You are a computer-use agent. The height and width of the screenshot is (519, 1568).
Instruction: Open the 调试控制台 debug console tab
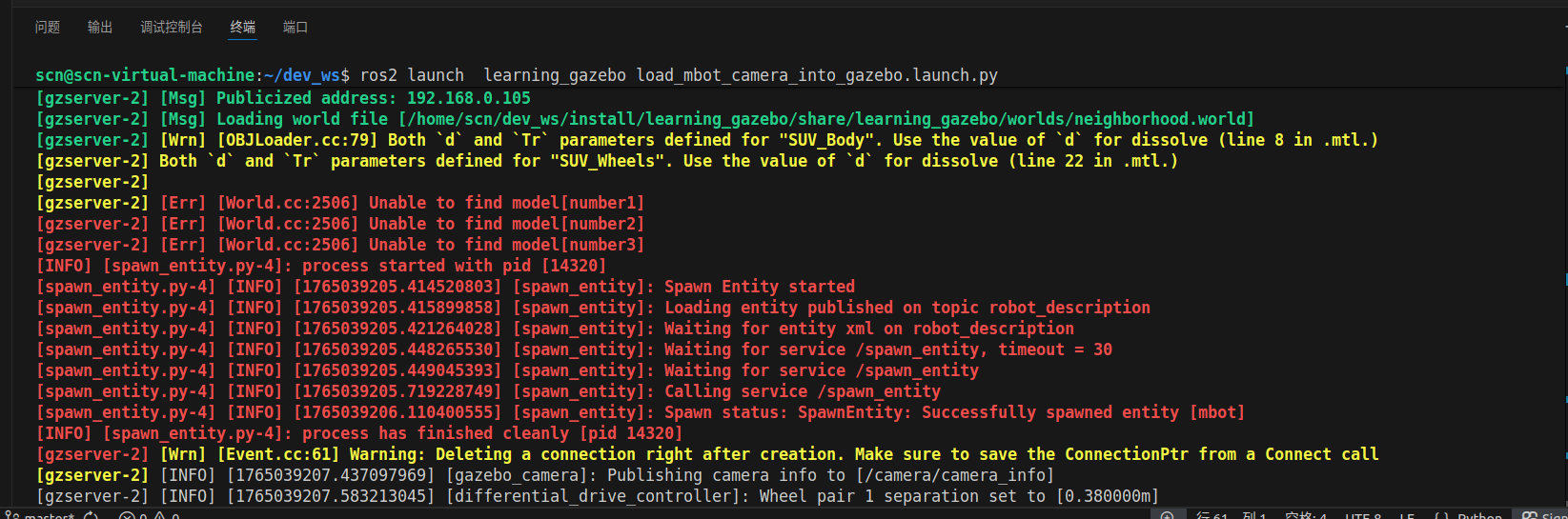[x=172, y=27]
